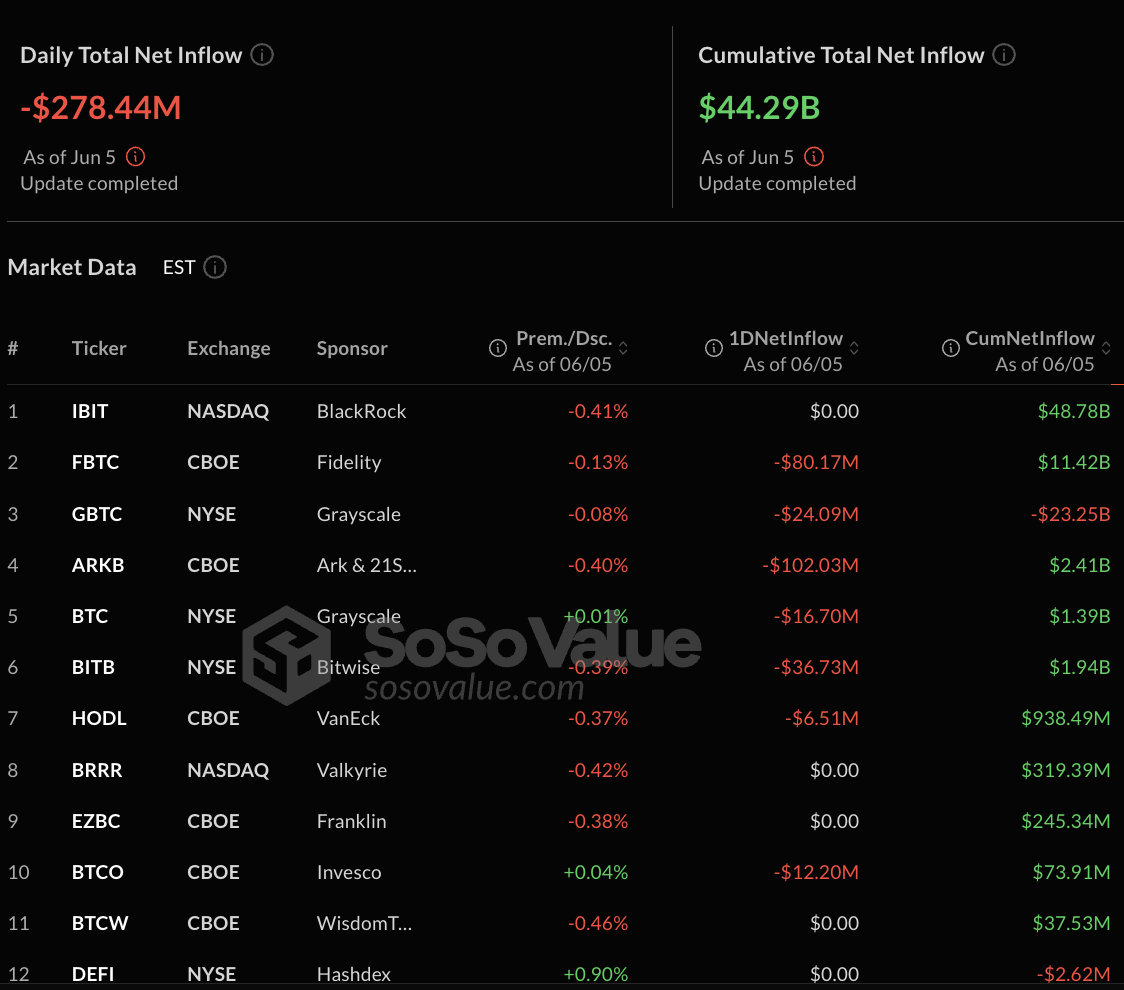Sort table by 1DNetInflow using sort arrows
1124x990 pixels.
(854, 348)
